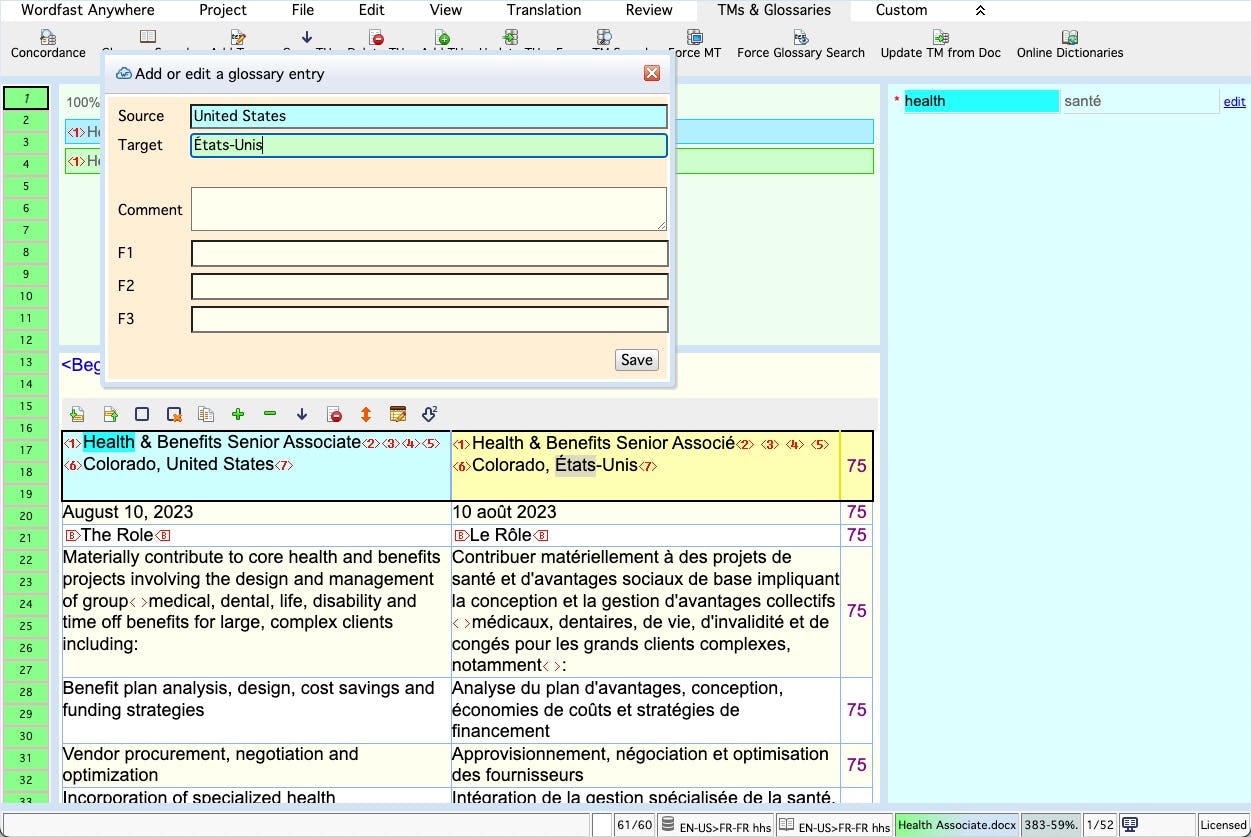This screenshot has width=1251, height=837.
Task: Click inside the Comment field of the dialog
Action: (428, 208)
